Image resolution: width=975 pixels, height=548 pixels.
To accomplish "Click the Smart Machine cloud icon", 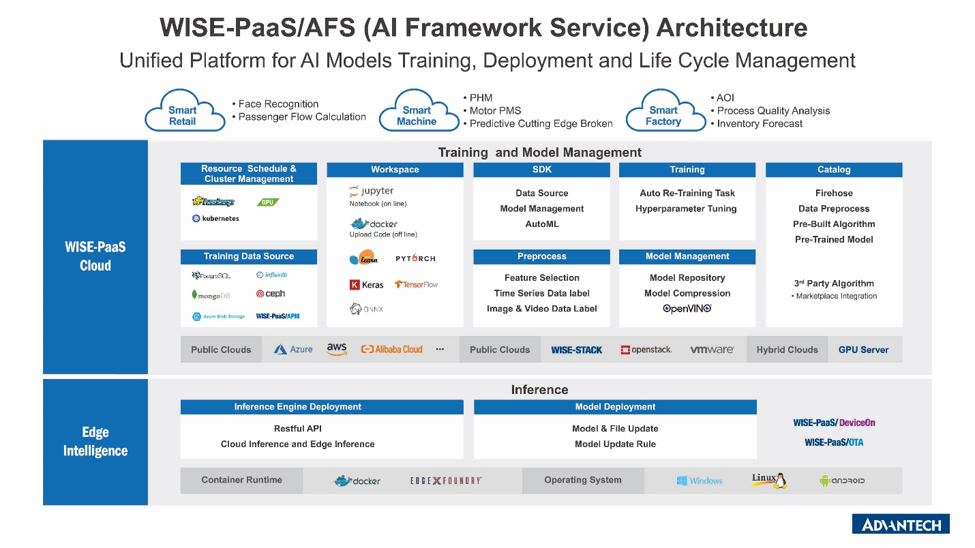I will (419, 111).
